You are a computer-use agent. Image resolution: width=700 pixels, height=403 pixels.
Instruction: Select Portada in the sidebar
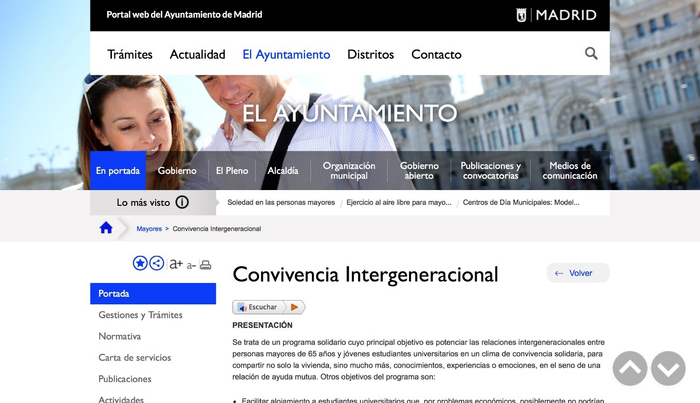pyautogui.click(x=153, y=294)
